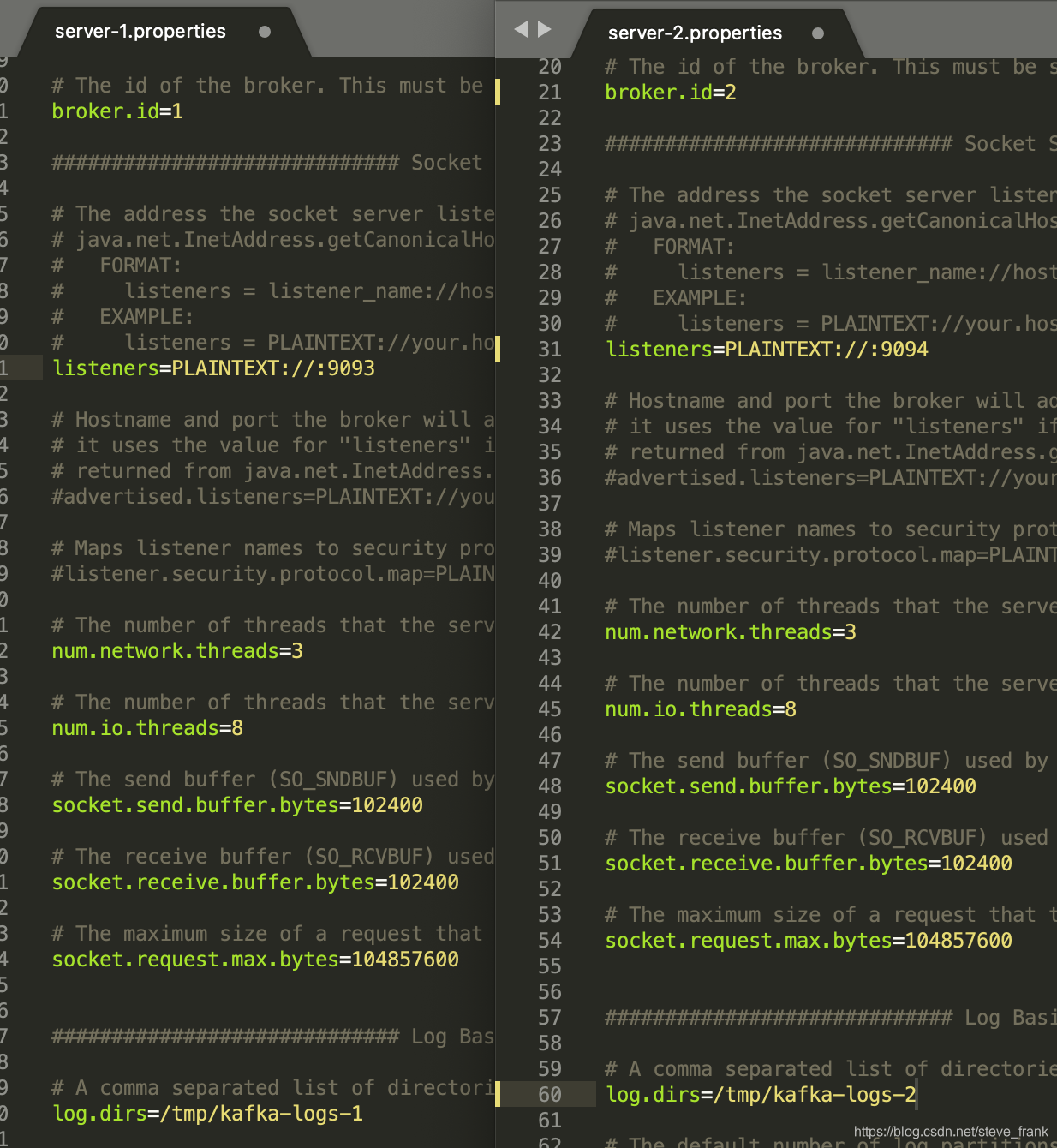The image size is (1057, 1148).
Task: Click num.network.threads=3 in server-1 pane
Action: pyautogui.click(x=177, y=651)
